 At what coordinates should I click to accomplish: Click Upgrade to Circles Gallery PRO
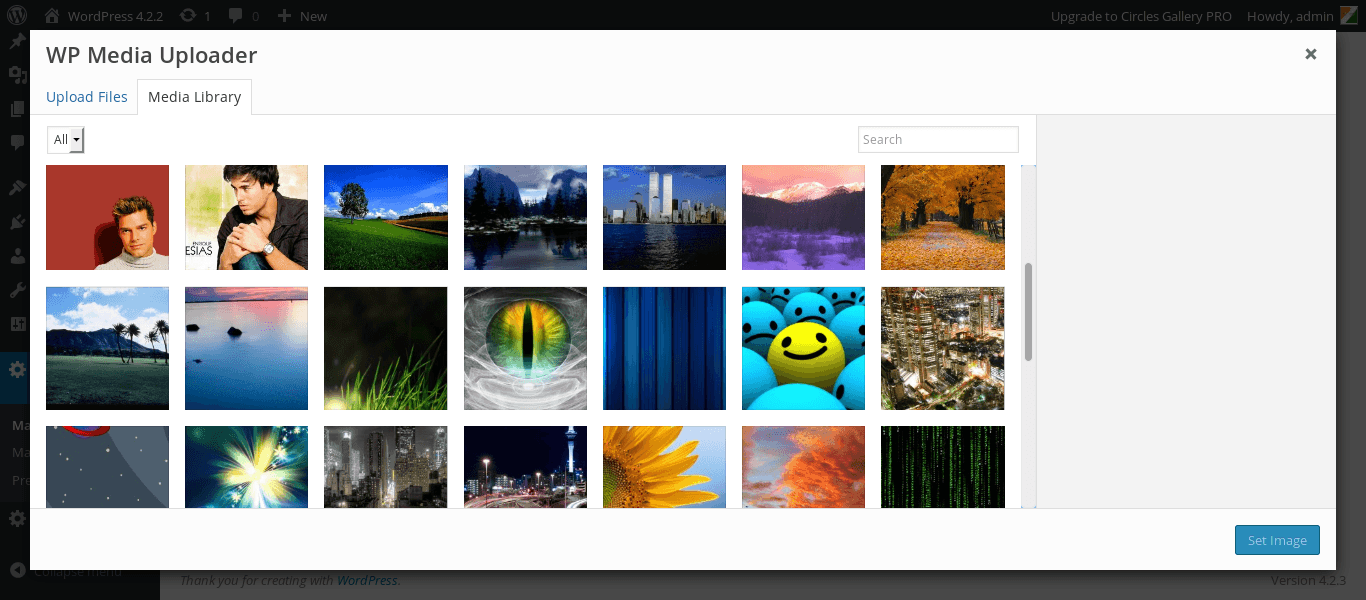(1141, 16)
